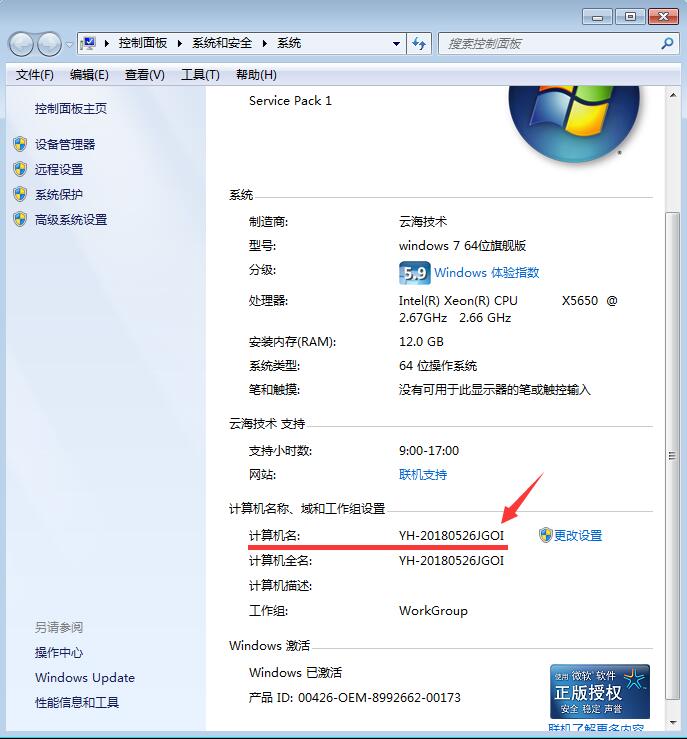The height and width of the screenshot is (739, 687).
Task: Open the 查看(V) menu
Action: point(145,74)
